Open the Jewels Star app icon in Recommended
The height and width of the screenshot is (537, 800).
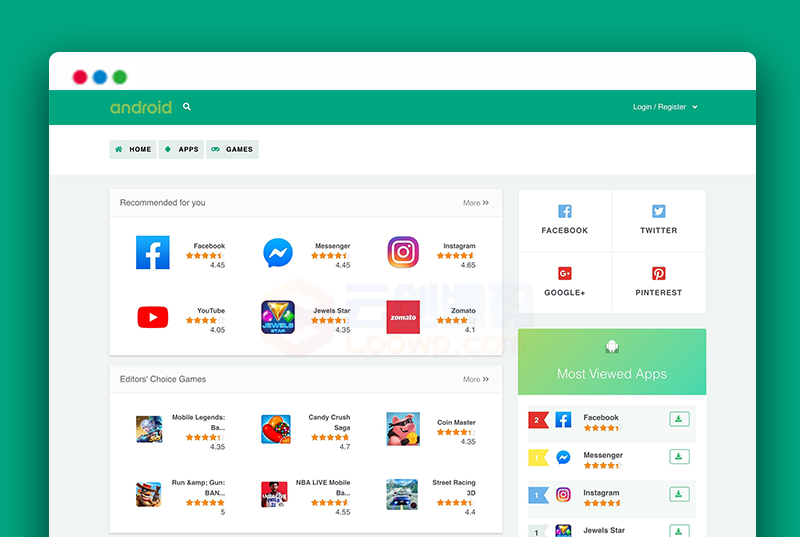(x=278, y=317)
